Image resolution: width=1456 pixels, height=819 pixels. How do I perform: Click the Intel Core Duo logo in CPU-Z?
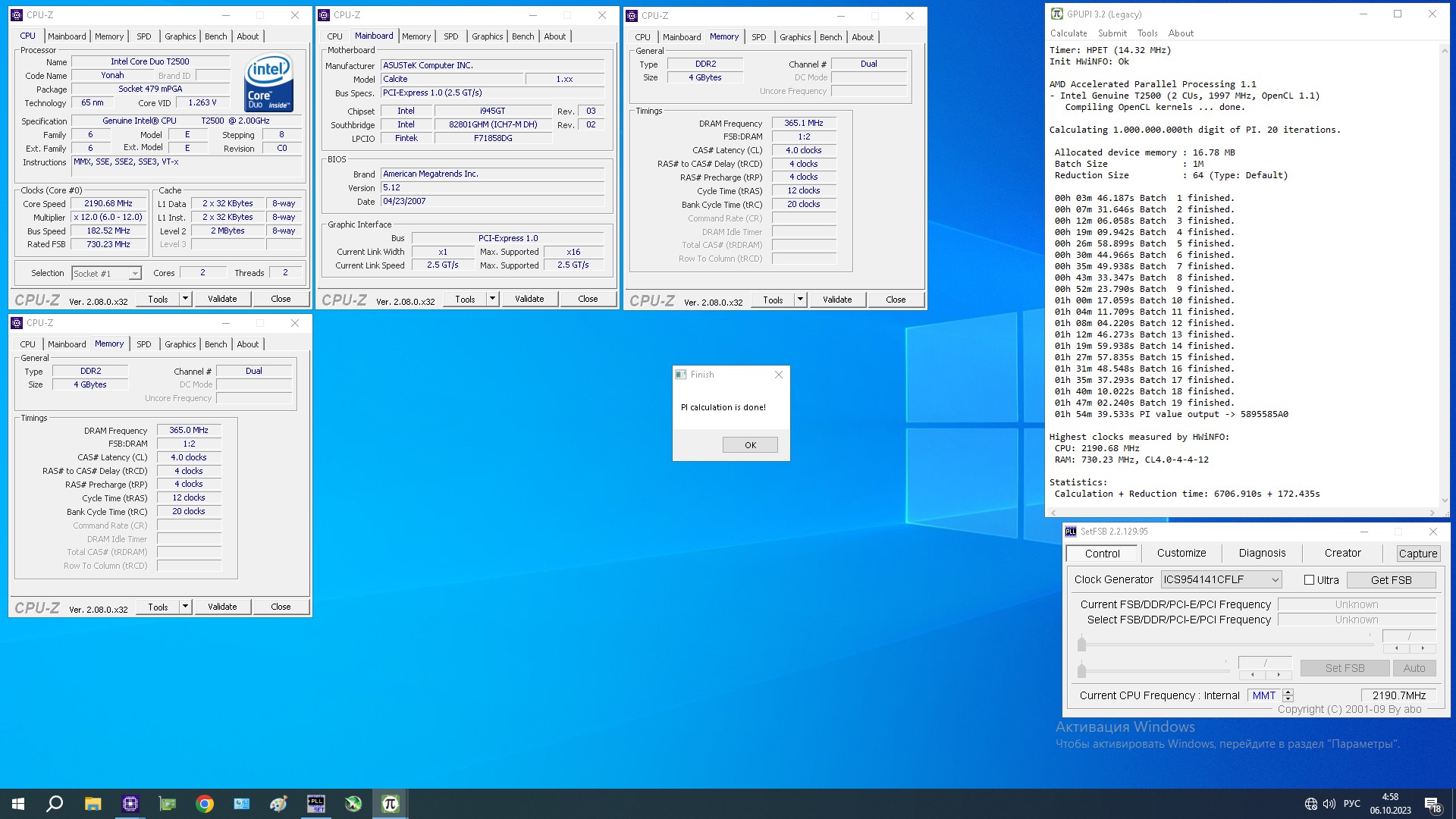(268, 83)
